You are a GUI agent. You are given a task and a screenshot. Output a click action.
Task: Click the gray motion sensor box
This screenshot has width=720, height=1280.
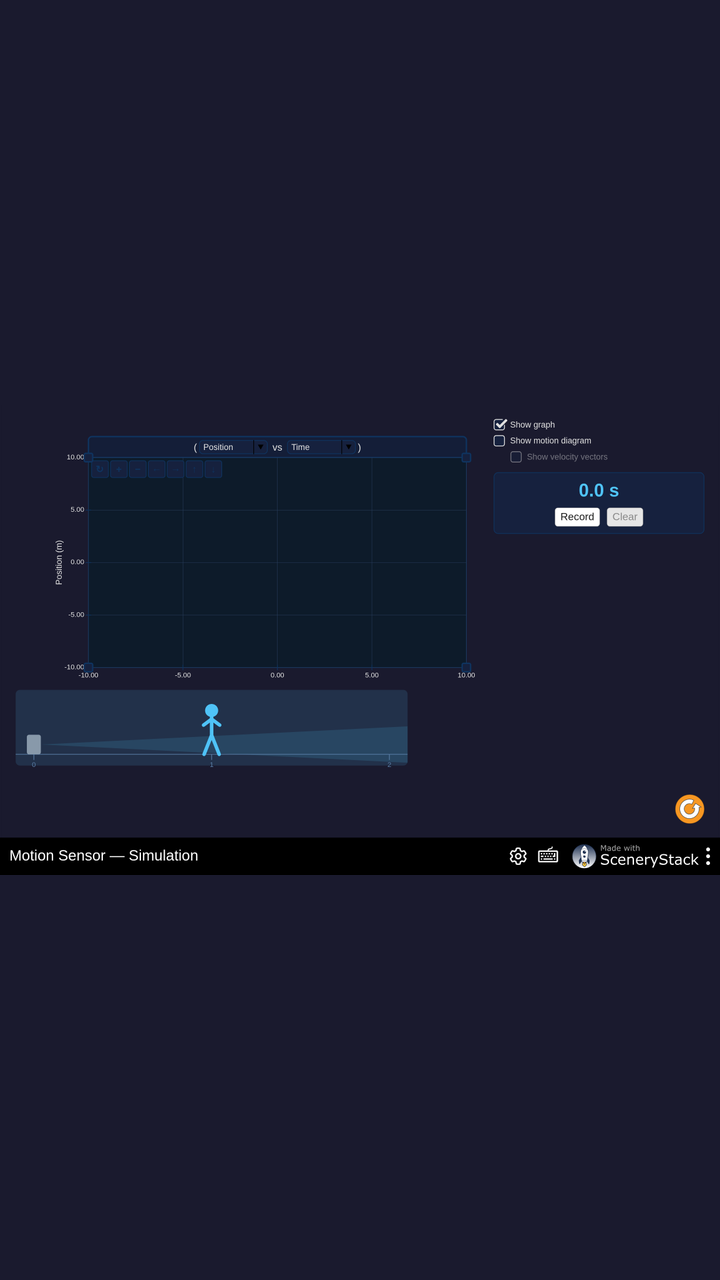(x=34, y=744)
